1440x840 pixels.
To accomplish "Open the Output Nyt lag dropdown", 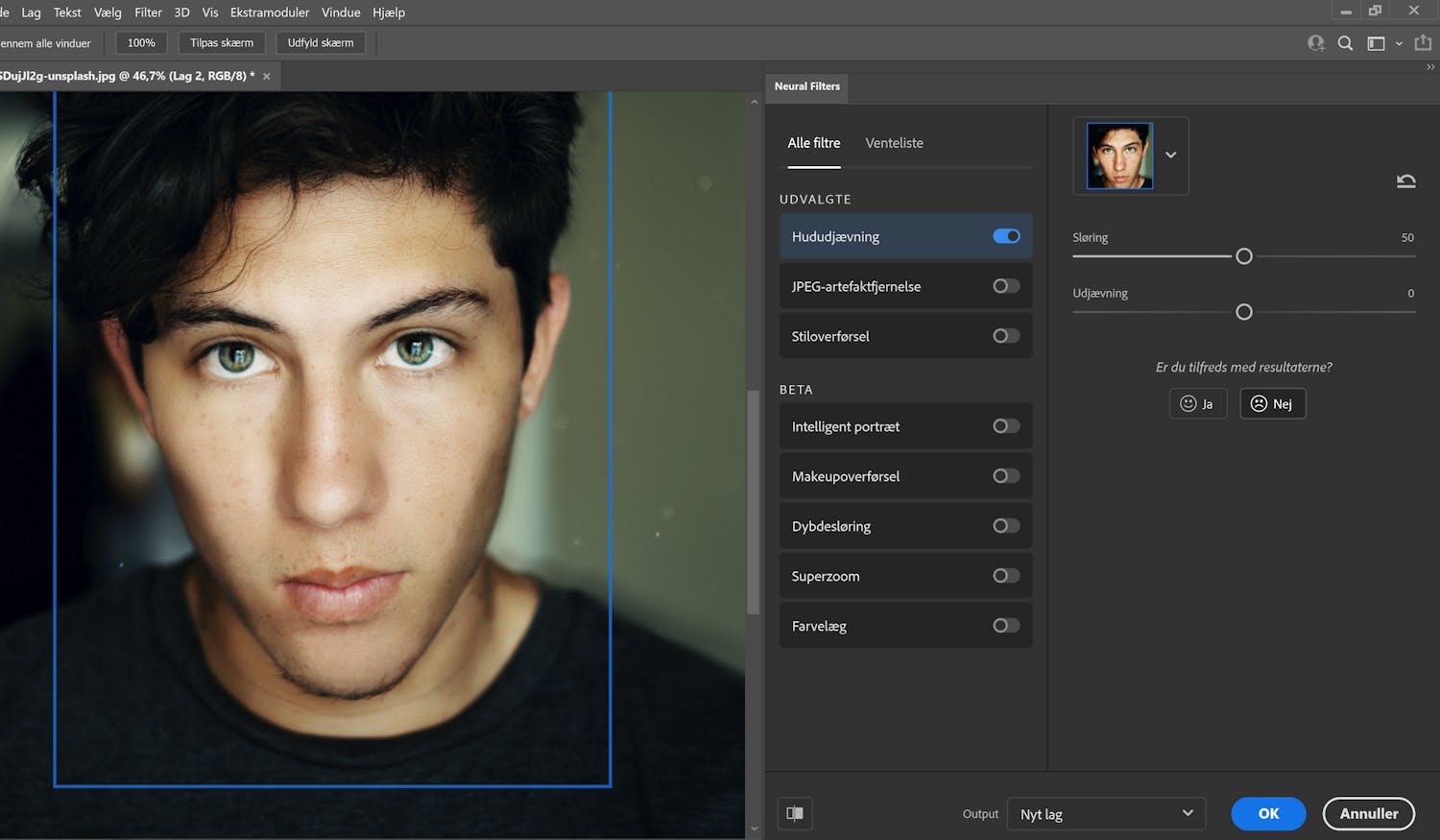I will coord(1106,814).
